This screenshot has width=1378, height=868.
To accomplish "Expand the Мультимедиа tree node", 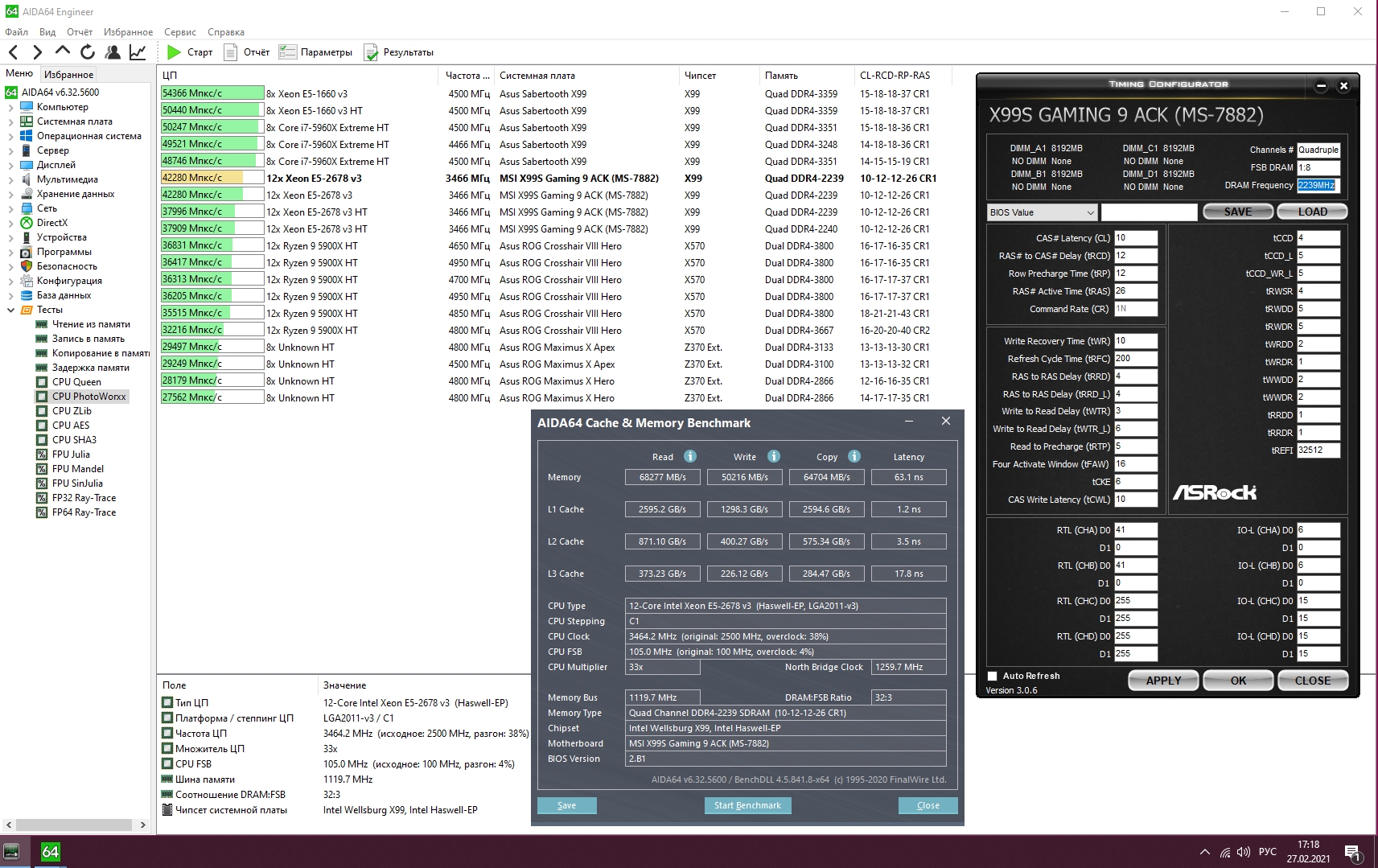I will click(x=10, y=179).
